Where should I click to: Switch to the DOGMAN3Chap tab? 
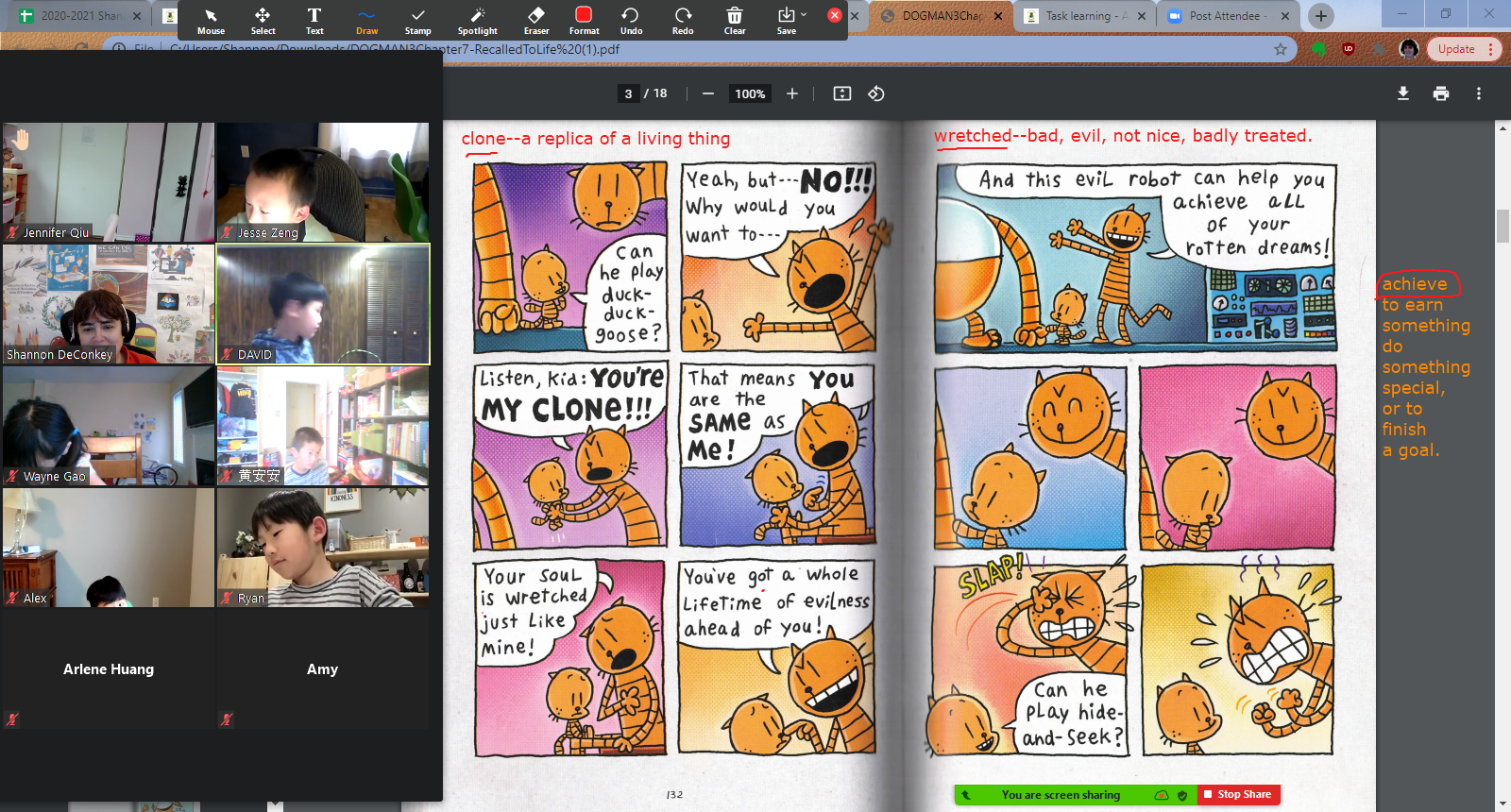tap(940, 16)
